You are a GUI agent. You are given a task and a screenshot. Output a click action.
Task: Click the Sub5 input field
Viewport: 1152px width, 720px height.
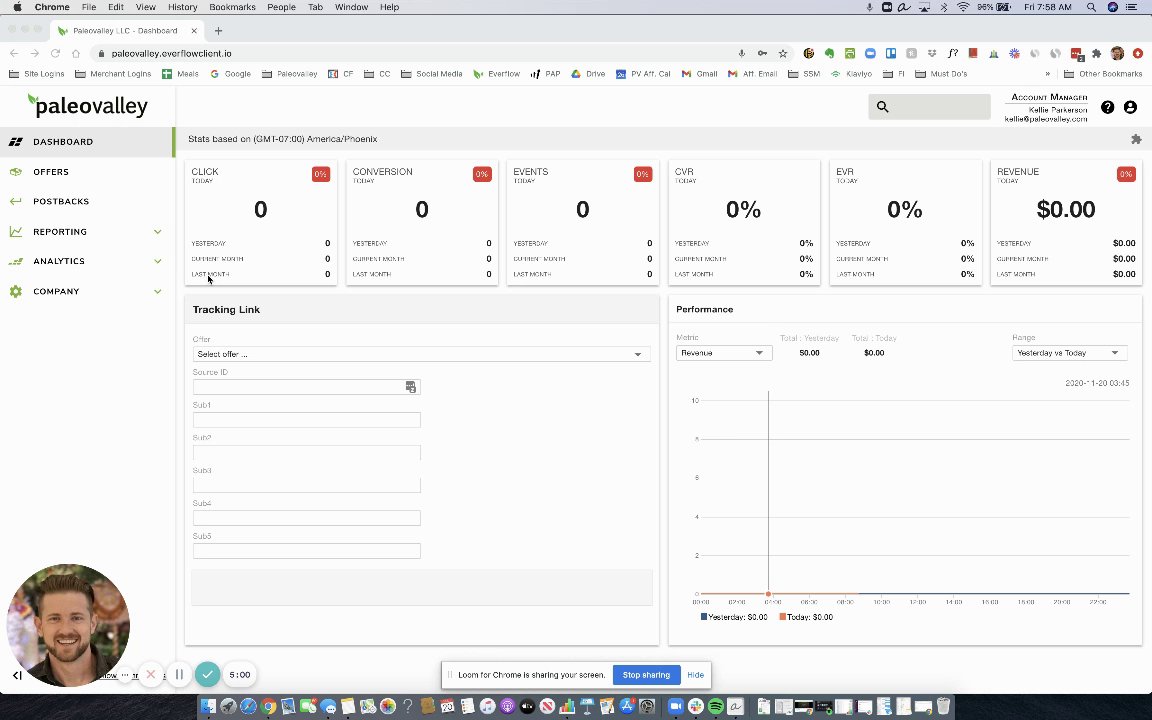(x=306, y=551)
